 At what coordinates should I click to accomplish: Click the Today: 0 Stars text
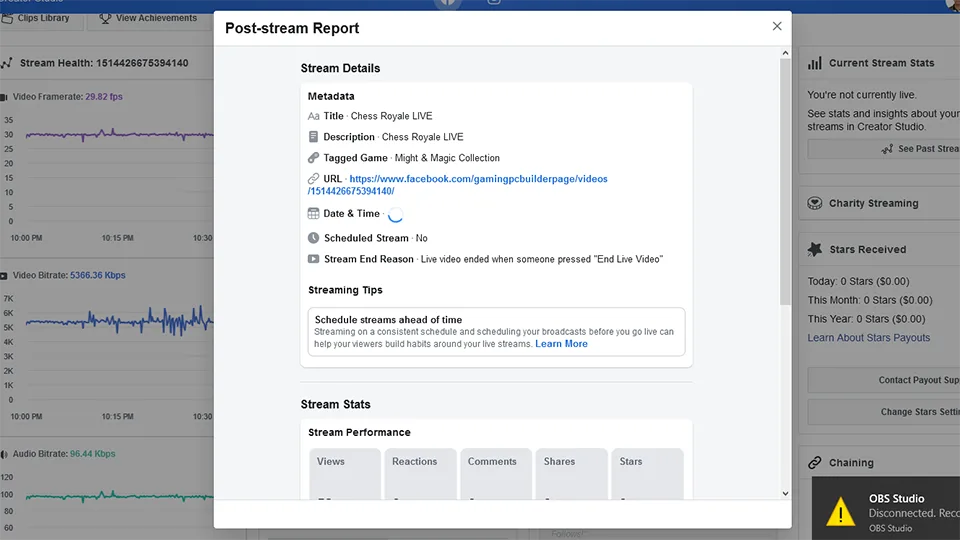858,282
